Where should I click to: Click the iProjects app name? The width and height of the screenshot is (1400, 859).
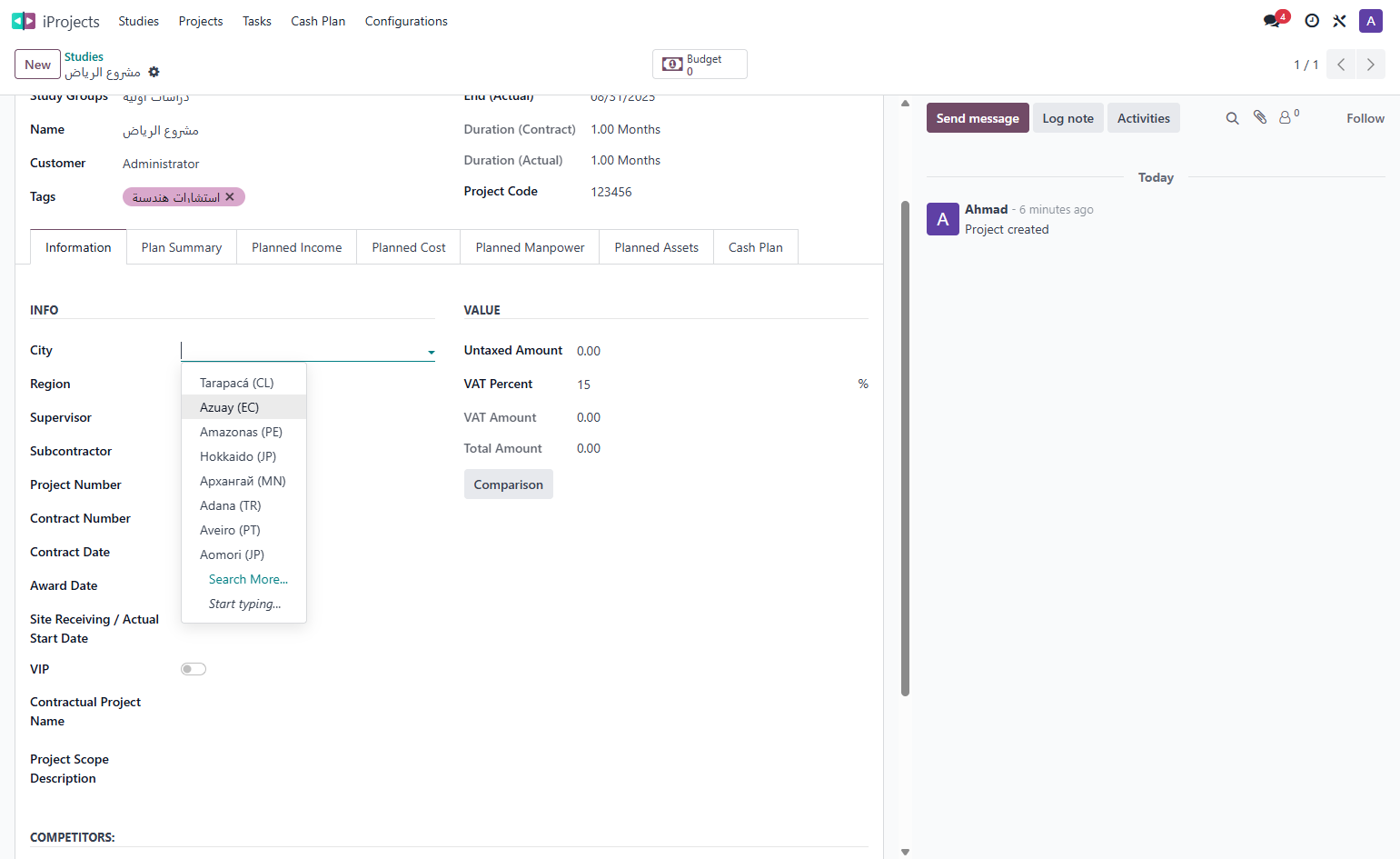[x=71, y=21]
